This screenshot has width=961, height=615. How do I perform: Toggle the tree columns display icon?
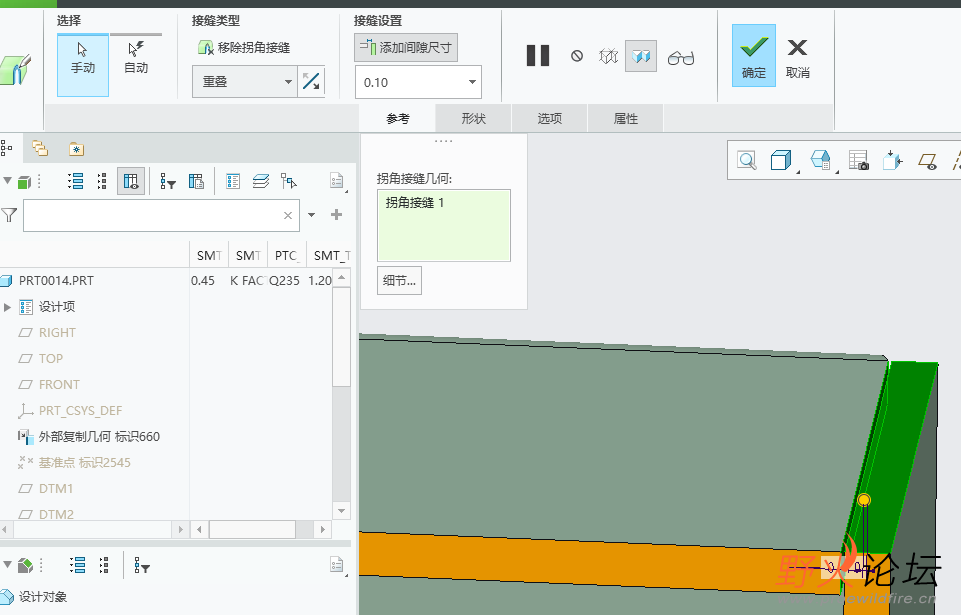tap(131, 181)
